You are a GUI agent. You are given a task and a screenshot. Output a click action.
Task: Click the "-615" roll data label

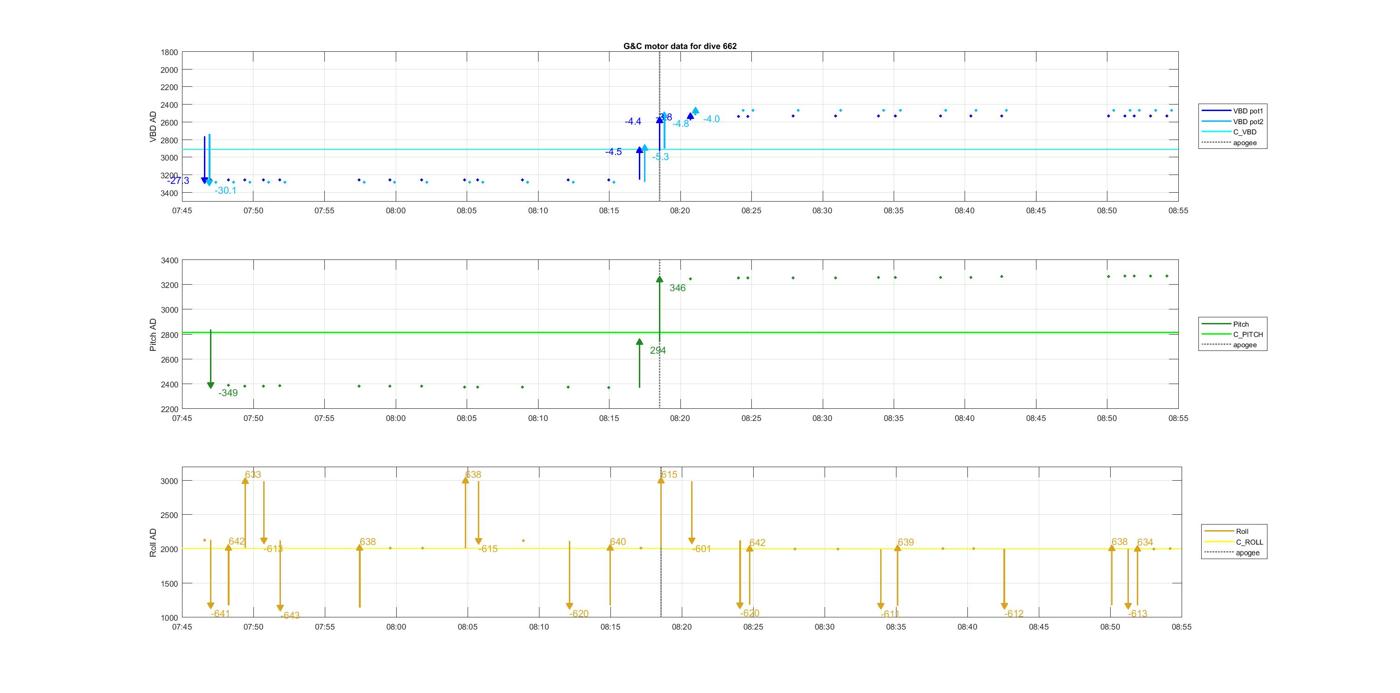(488, 549)
